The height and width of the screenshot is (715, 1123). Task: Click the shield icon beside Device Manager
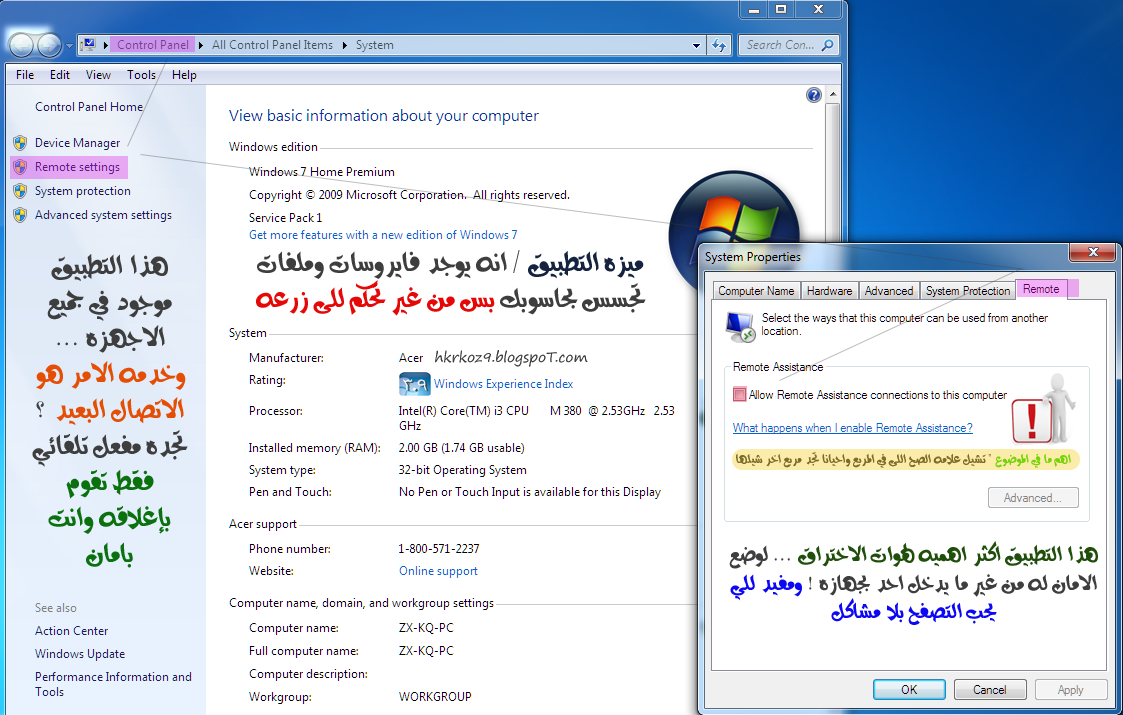(x=20, y=143)
